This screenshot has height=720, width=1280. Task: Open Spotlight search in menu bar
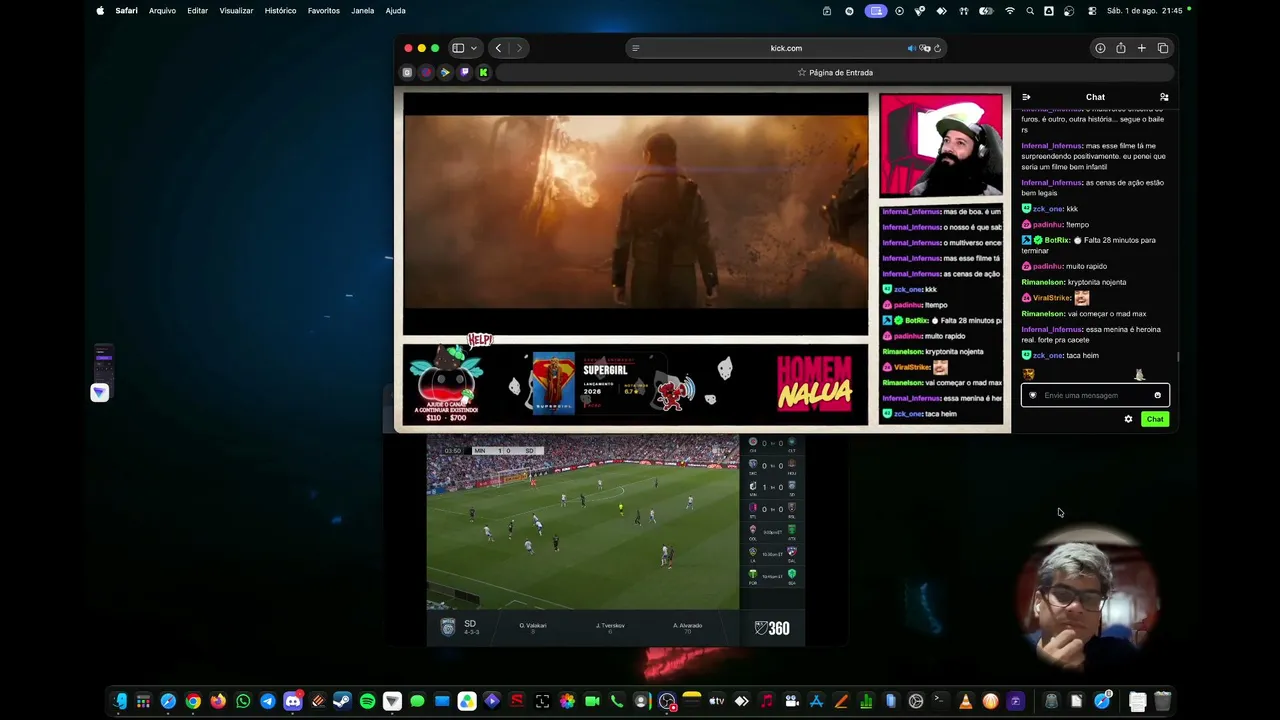tap(1030, 11)
